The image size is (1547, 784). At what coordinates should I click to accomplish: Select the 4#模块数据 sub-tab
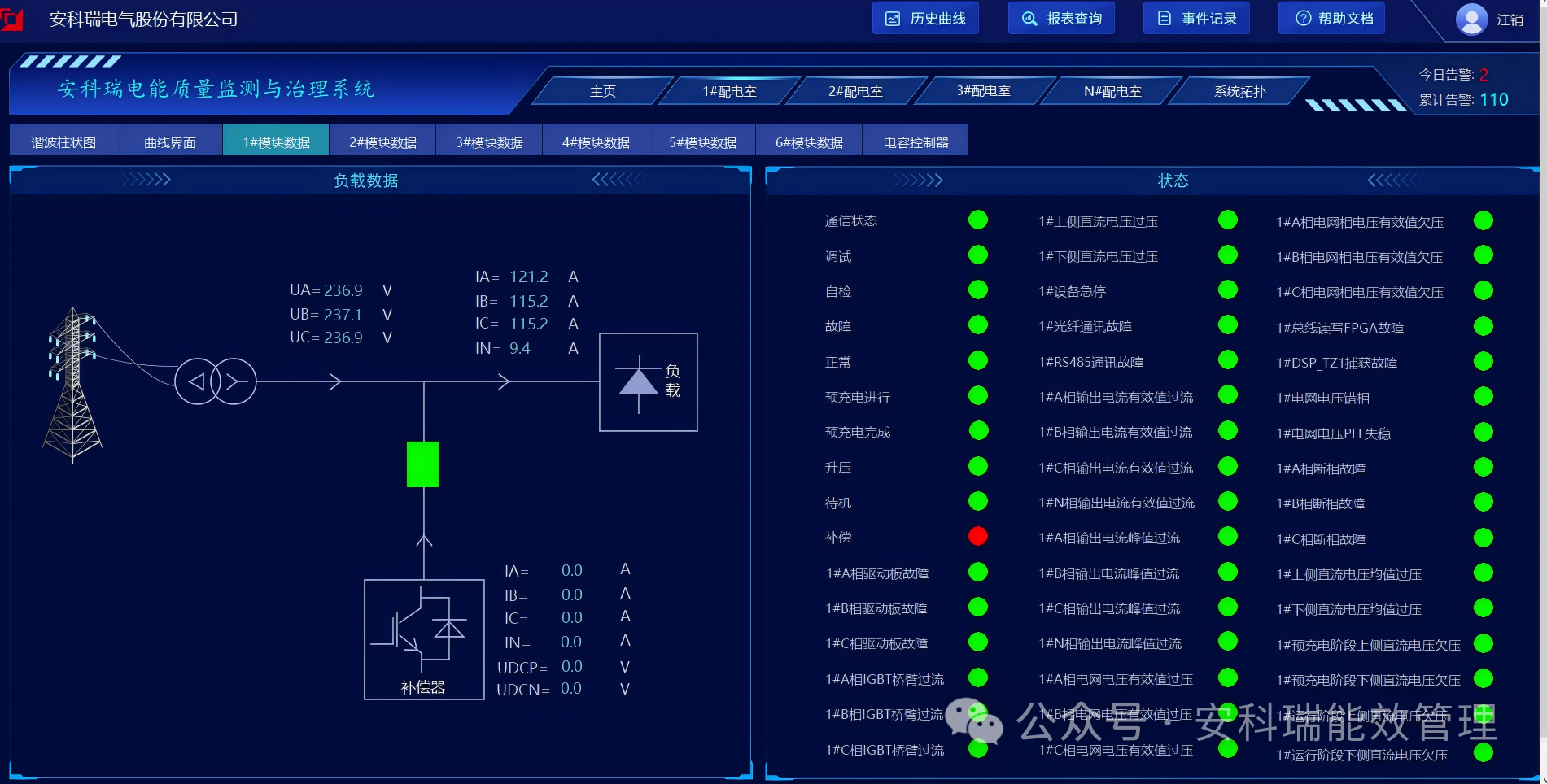click(x=596, y=142)
